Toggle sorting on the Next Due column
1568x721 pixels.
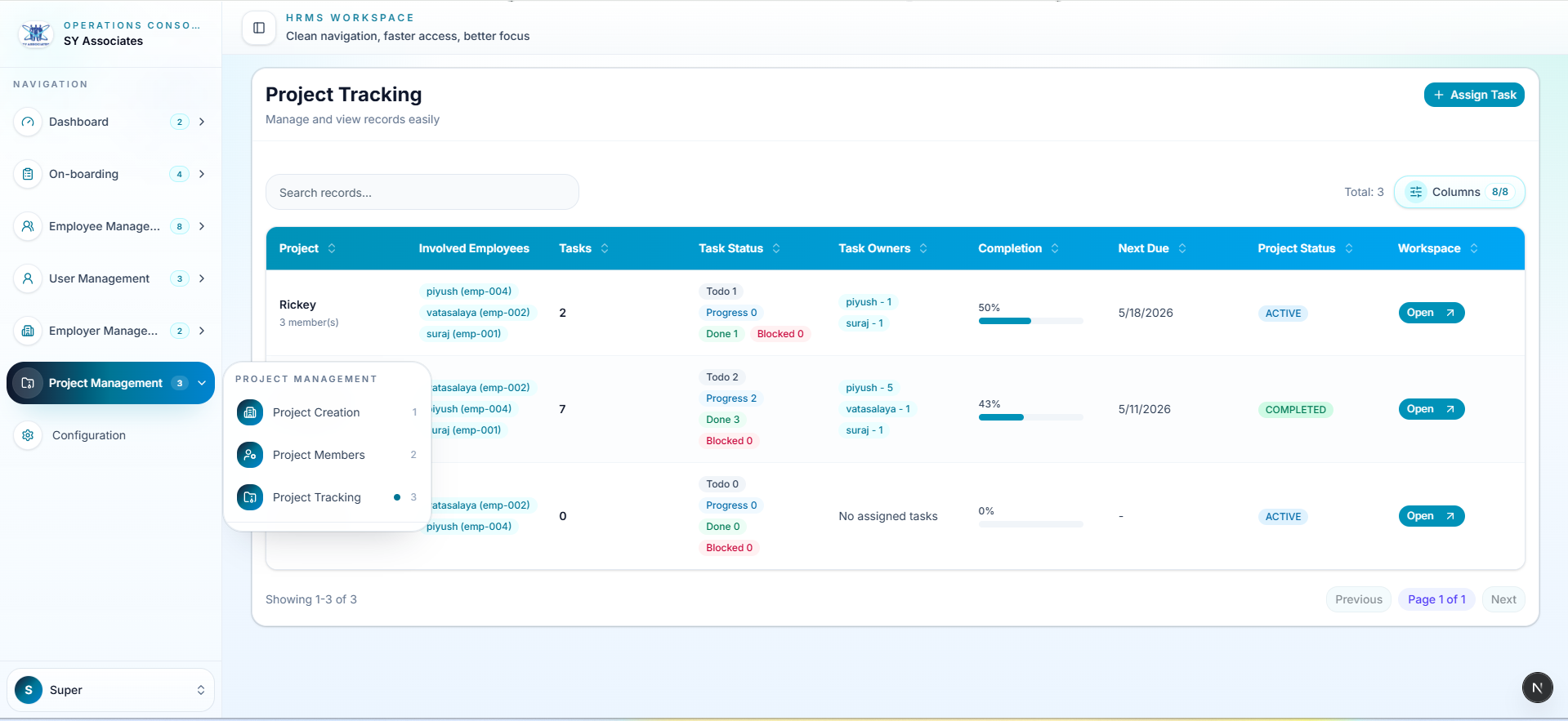tap(1152, 248)
